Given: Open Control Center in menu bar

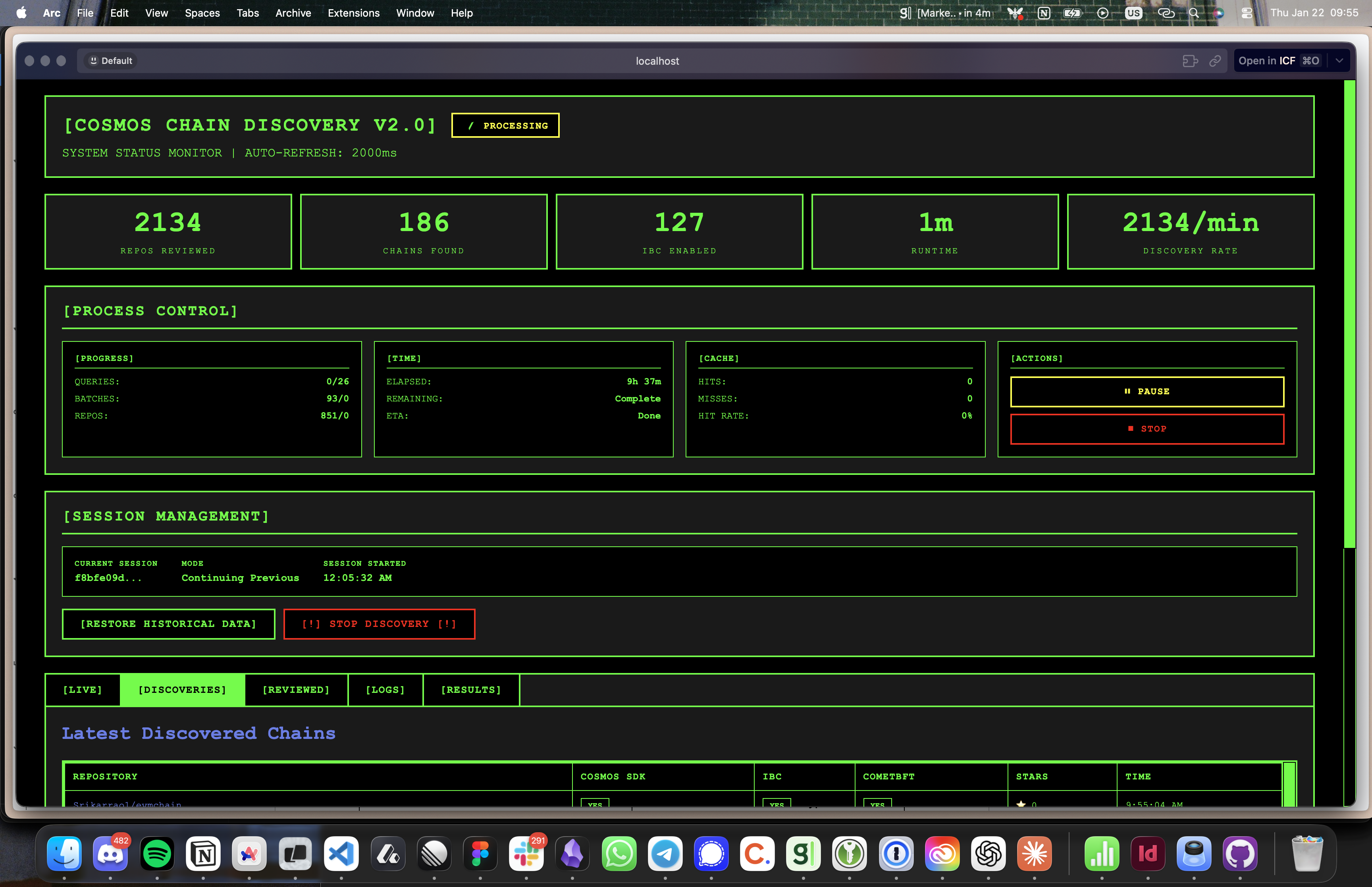Looking at the screenshot, I should tap(1247, 13).
